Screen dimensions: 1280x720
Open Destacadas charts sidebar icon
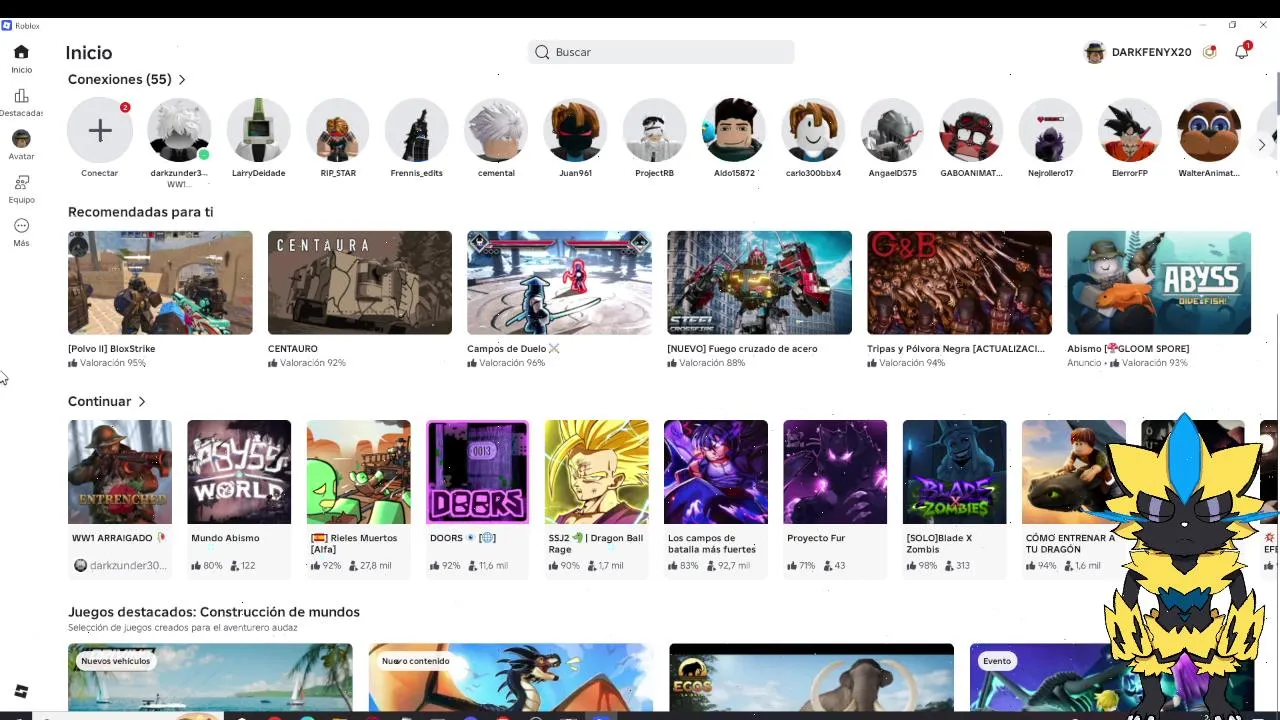click(x=21, y=96)
